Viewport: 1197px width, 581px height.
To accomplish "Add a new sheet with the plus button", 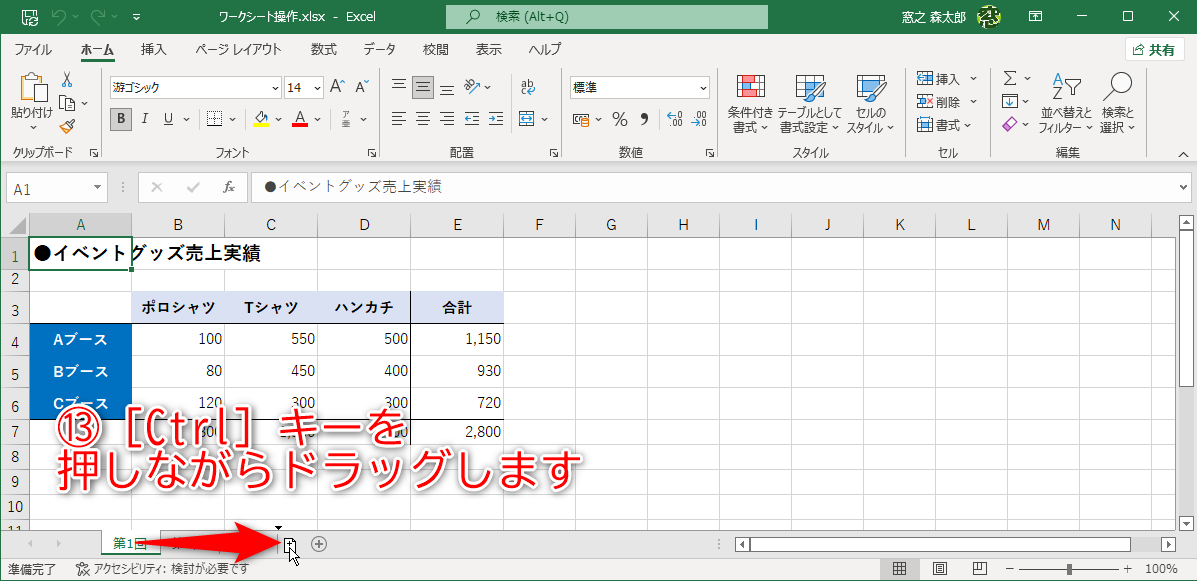I will point(319,543).
